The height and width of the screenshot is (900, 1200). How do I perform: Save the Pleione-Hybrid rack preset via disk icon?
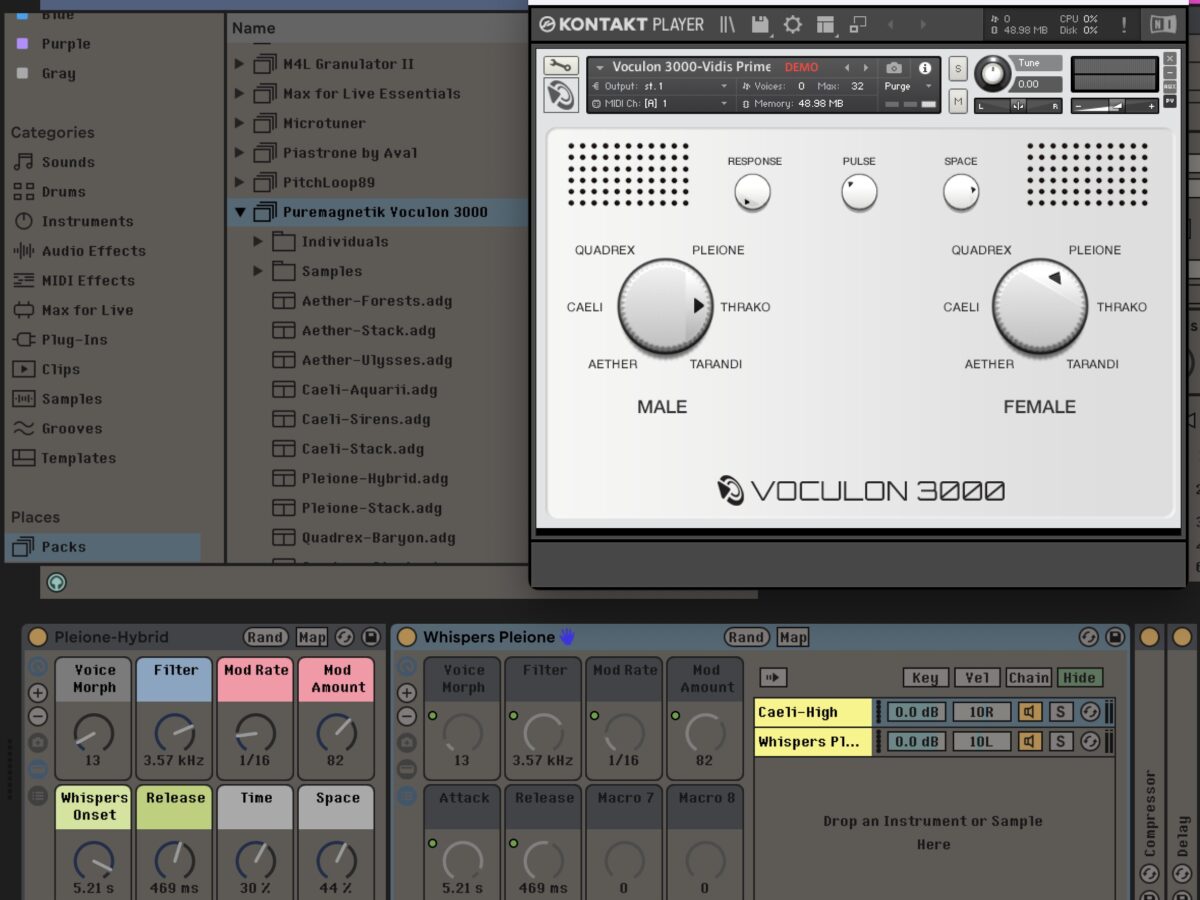[x=371, y=637]
